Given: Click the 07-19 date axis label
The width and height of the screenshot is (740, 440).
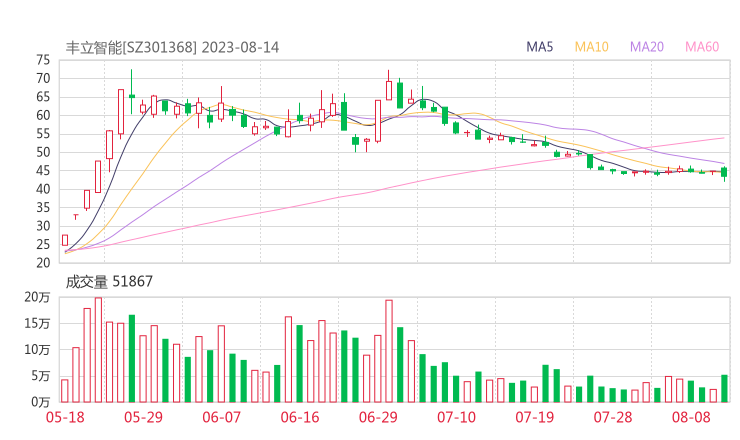Looking at the screenshot, I should 535,417.
